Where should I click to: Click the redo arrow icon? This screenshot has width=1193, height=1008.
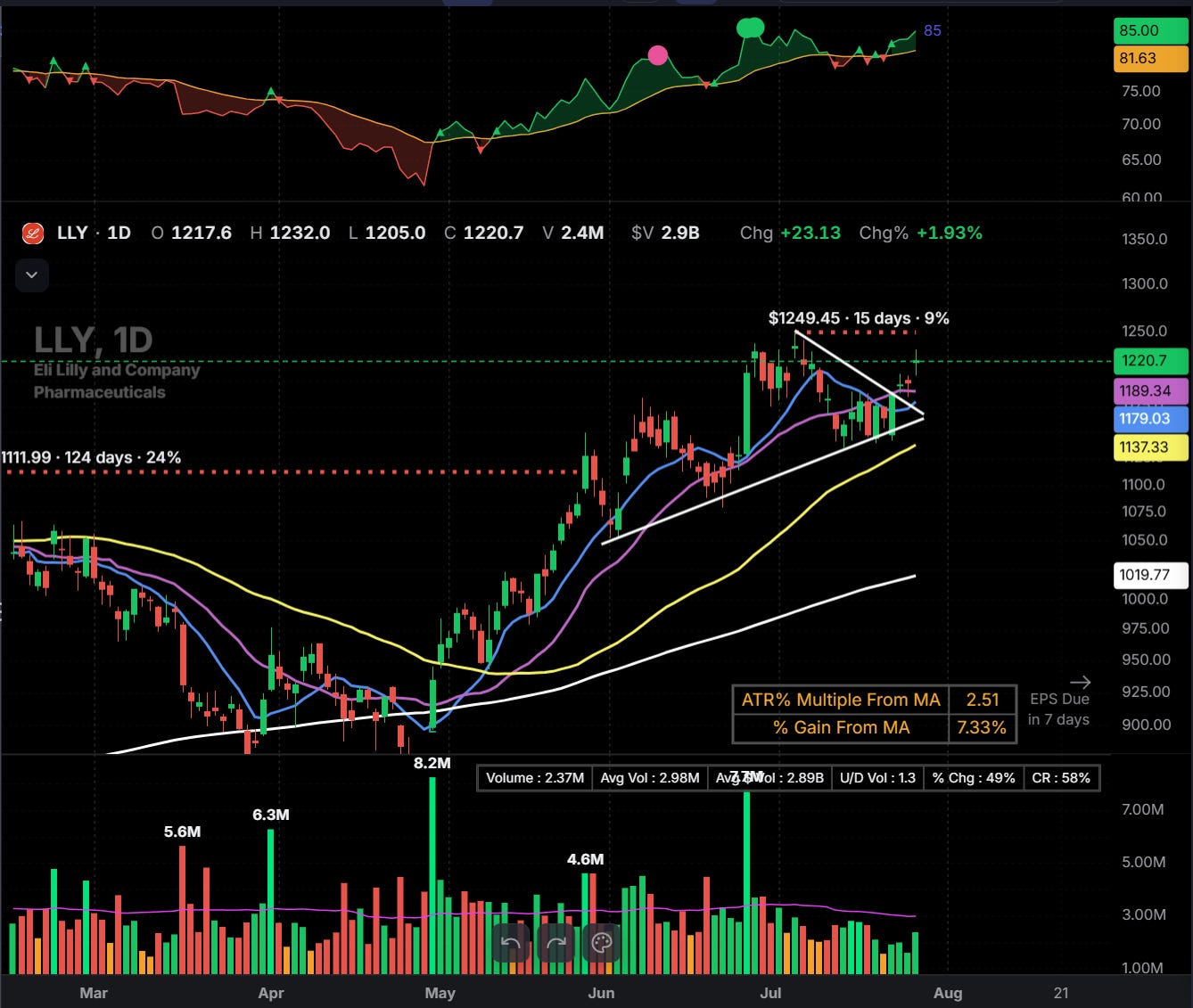pyautogui.click(x=556, y=943)
